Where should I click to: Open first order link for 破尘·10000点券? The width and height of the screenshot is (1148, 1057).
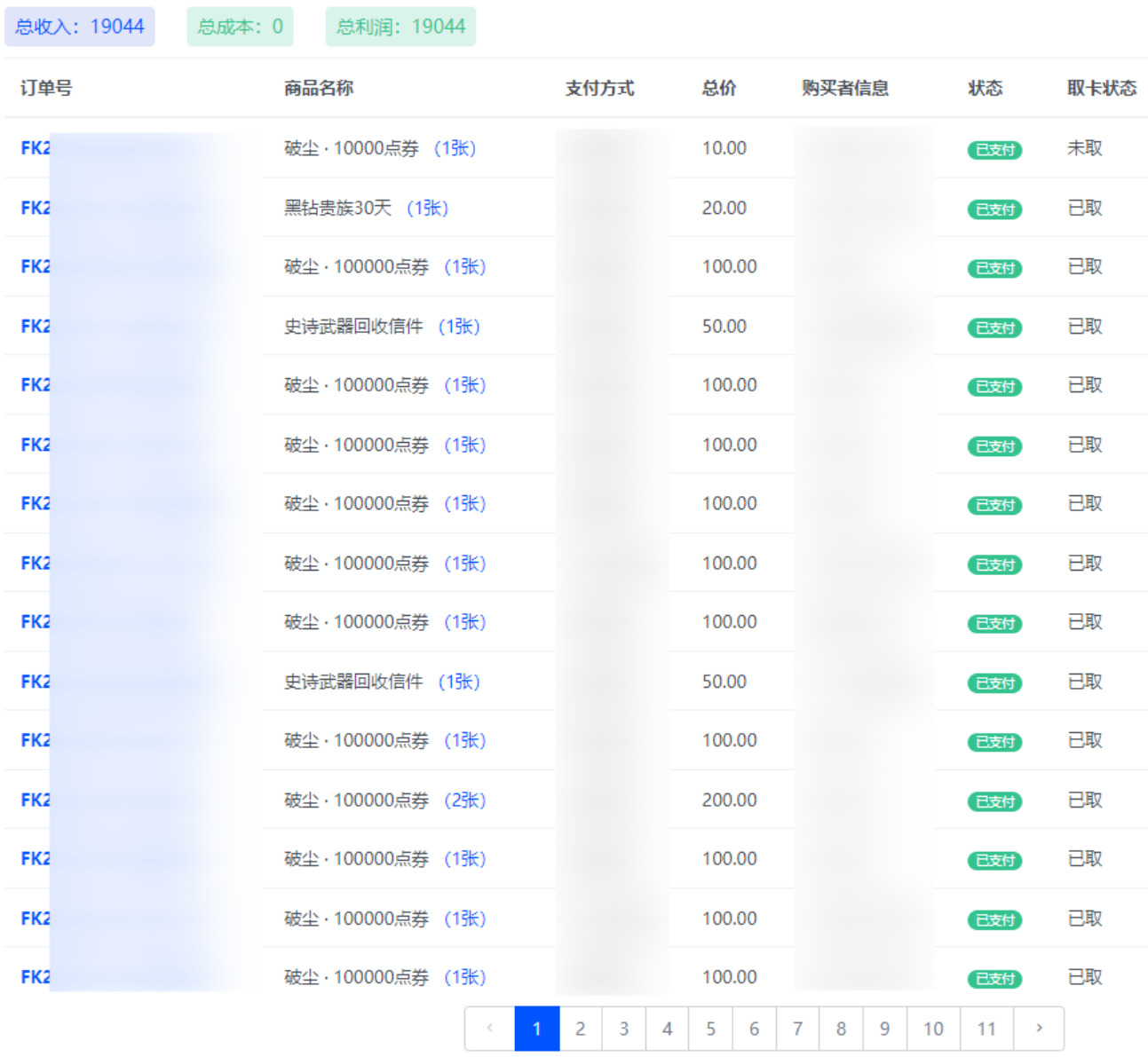pos(36,148)
